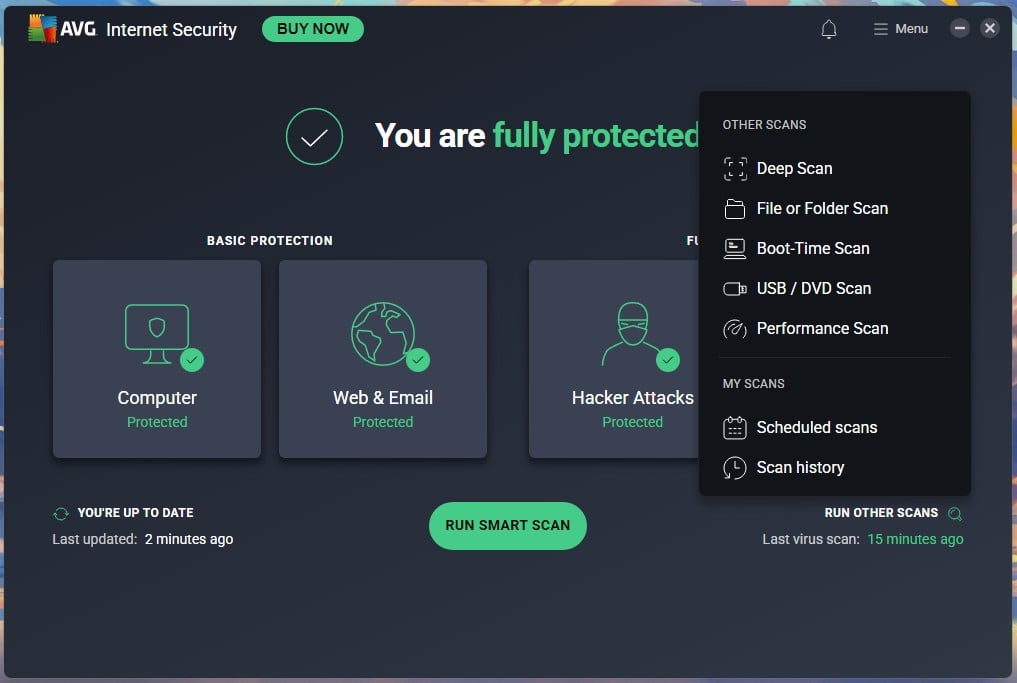Click the 'You are fully protected' headline

click(x=537, y=136)
